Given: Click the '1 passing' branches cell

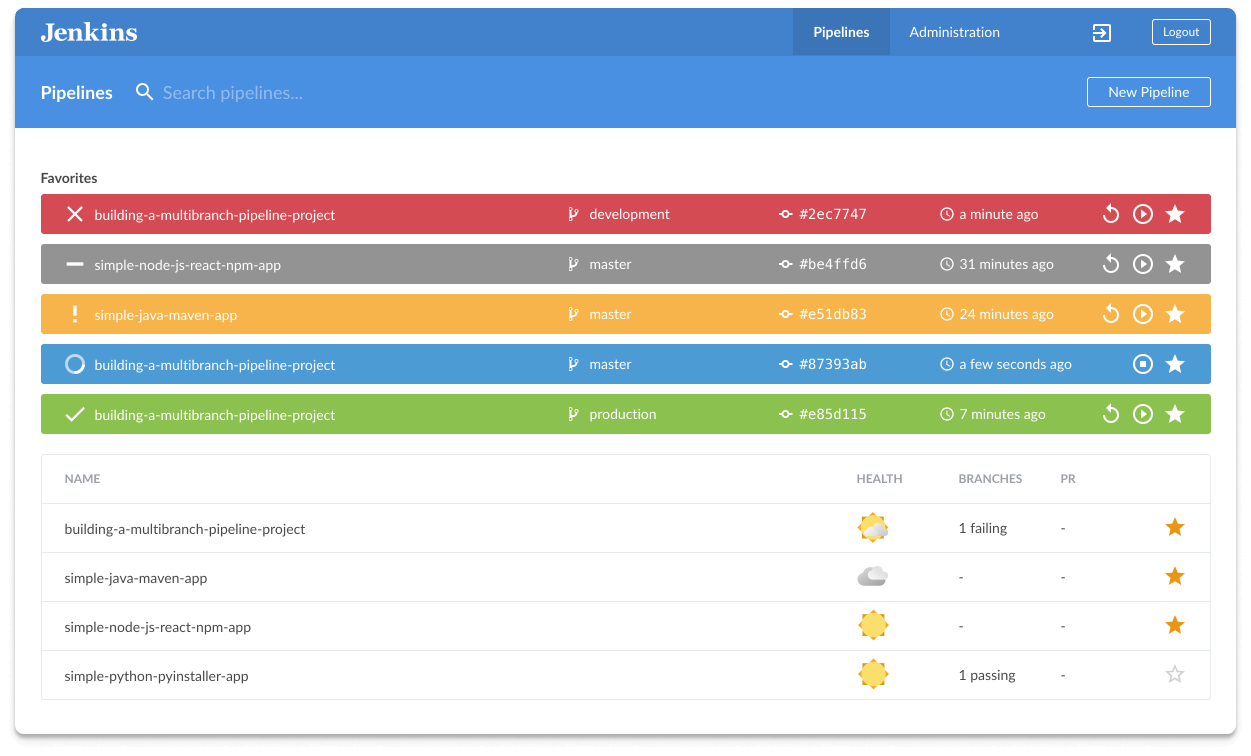Looking at the screenshot, I should 987,675.
